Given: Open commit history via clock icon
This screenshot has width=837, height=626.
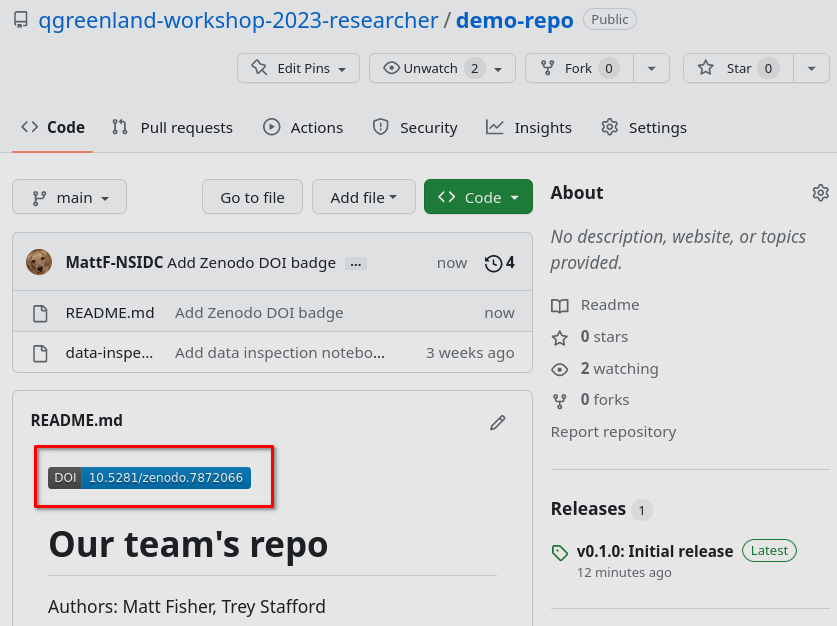Looking at the screenshot, I should pos(499,263).
